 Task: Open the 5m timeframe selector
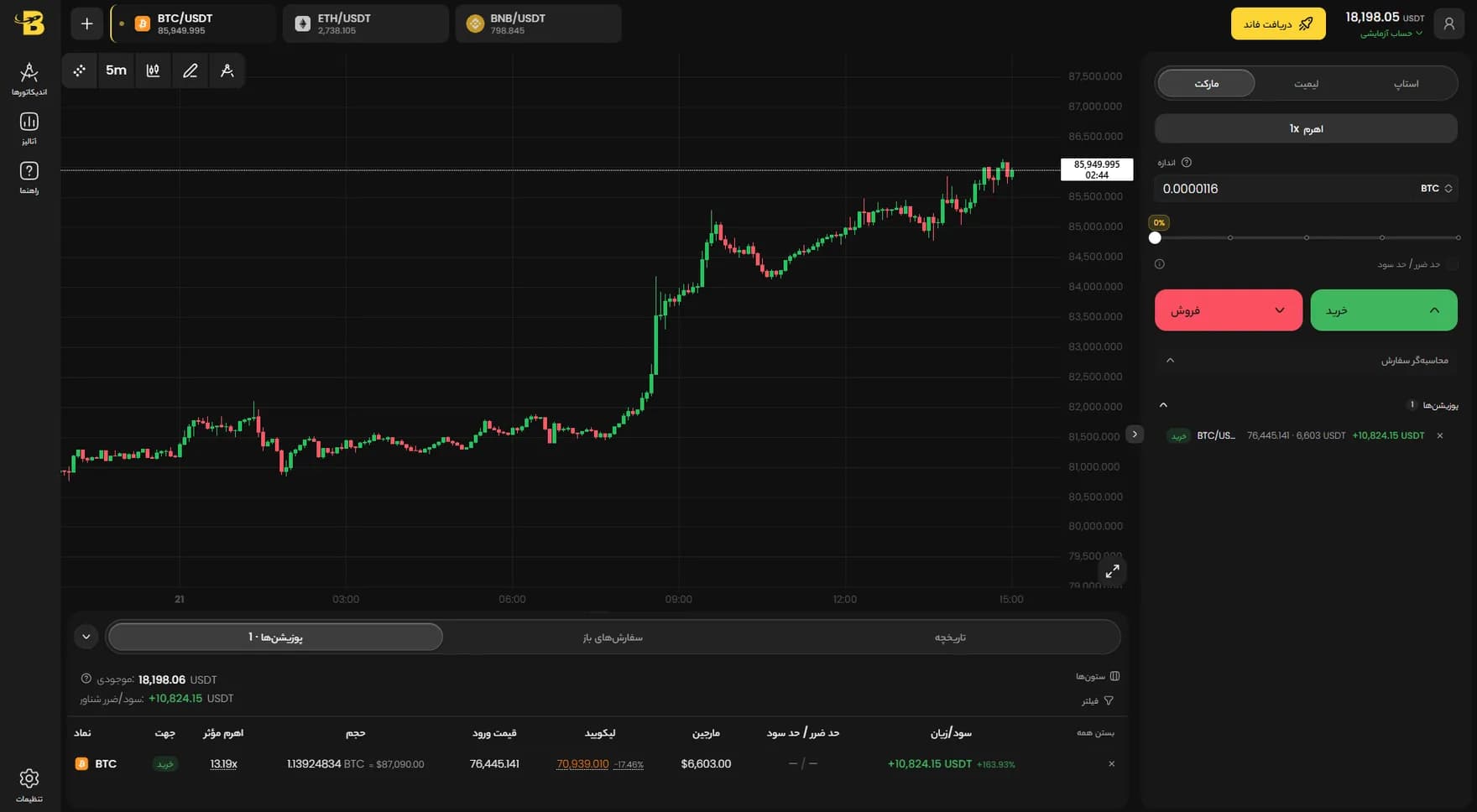(x=117, y=70)
